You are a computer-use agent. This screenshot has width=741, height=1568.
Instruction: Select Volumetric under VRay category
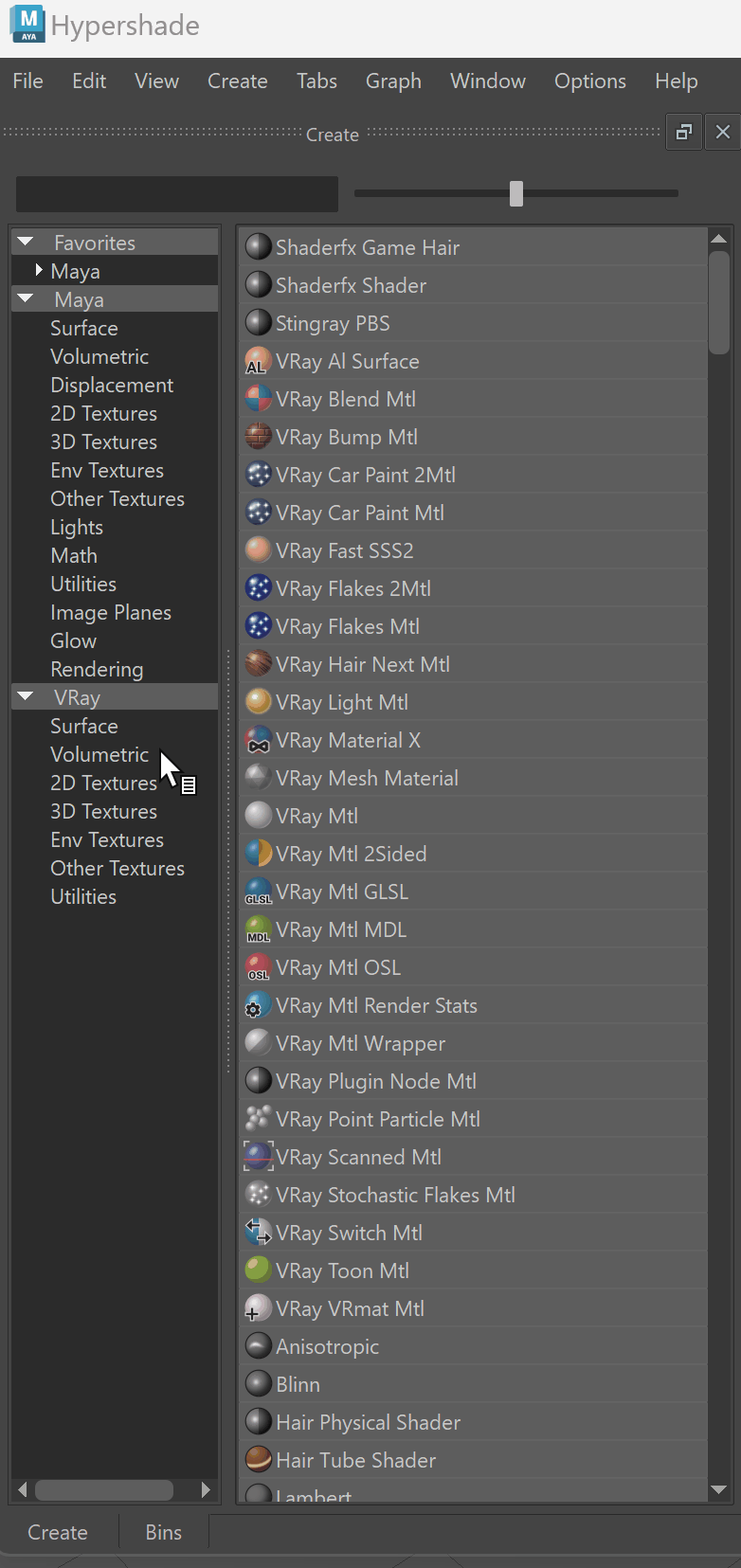pyautogui.click(x=99, y=754)
